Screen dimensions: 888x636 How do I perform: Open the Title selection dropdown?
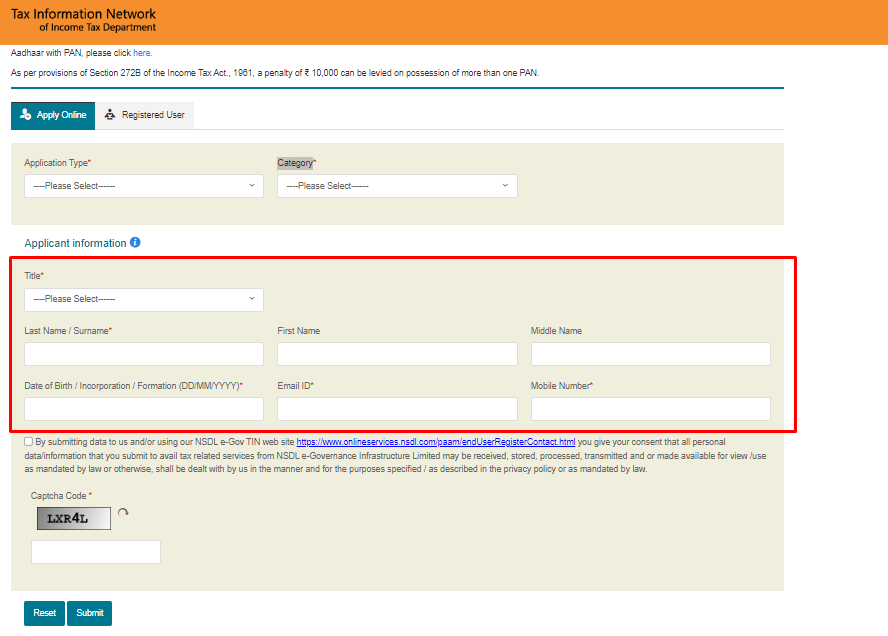[x=143, y=299]
